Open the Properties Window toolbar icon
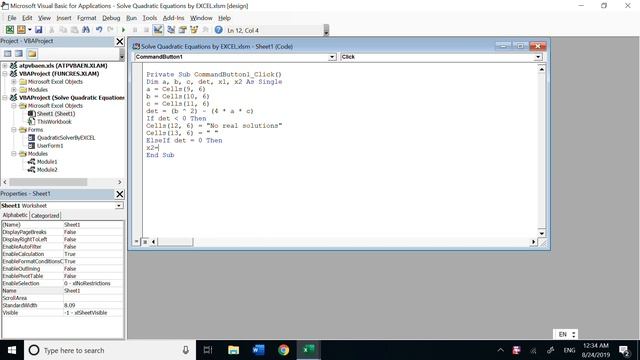Screen dimensions: 640x360 point(182,30)
